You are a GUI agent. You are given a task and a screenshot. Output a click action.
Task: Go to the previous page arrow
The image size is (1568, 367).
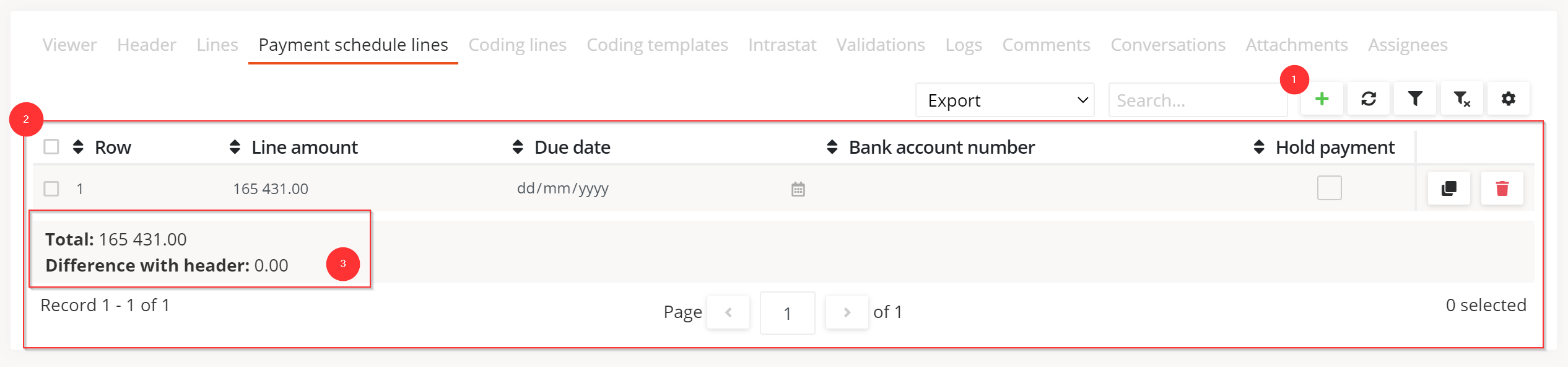tap(728, 312)
